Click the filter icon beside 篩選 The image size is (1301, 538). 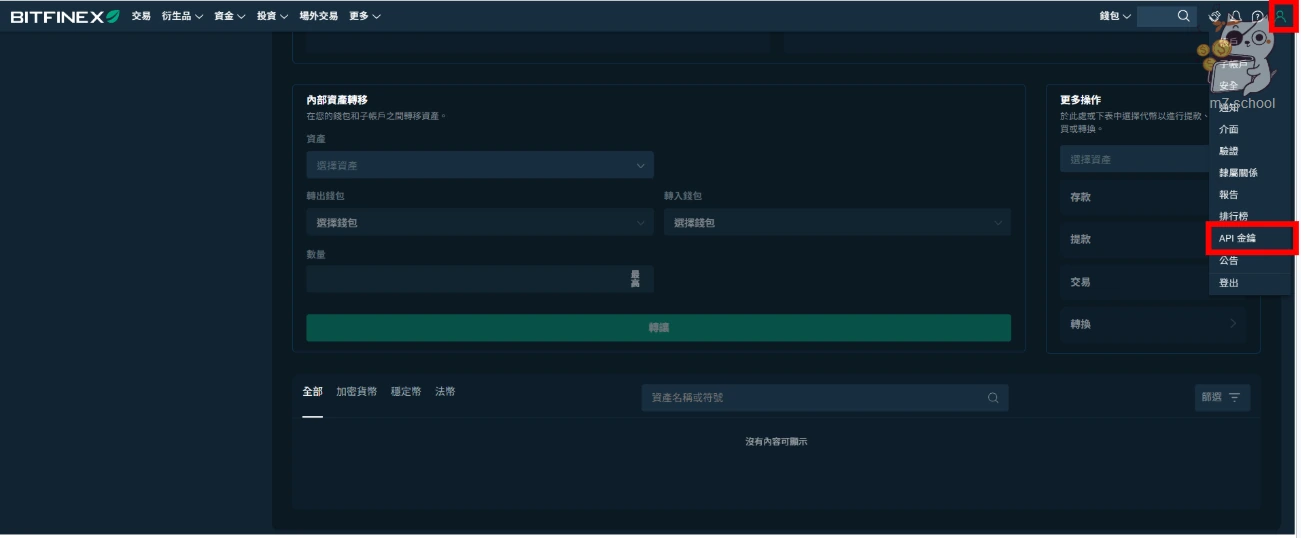tap(1235, 397)
